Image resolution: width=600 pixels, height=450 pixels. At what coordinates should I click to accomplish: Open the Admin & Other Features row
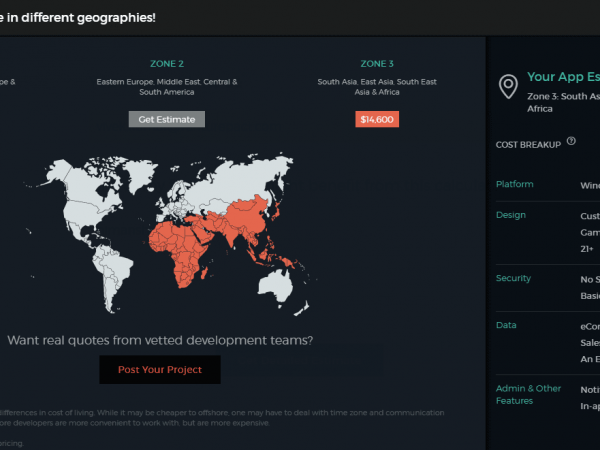click(x=528, y=394)
